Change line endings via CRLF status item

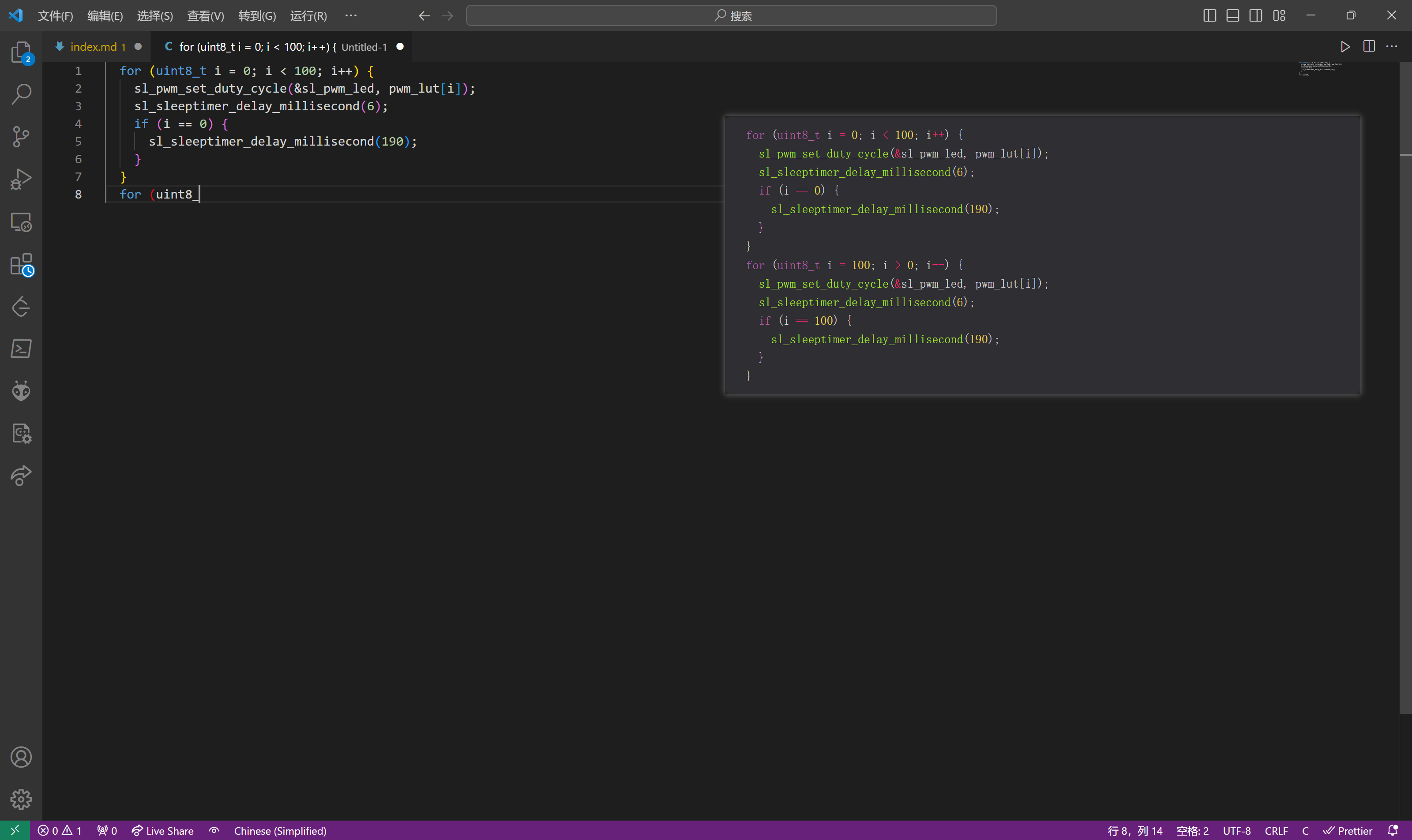tap(1276, 830)
